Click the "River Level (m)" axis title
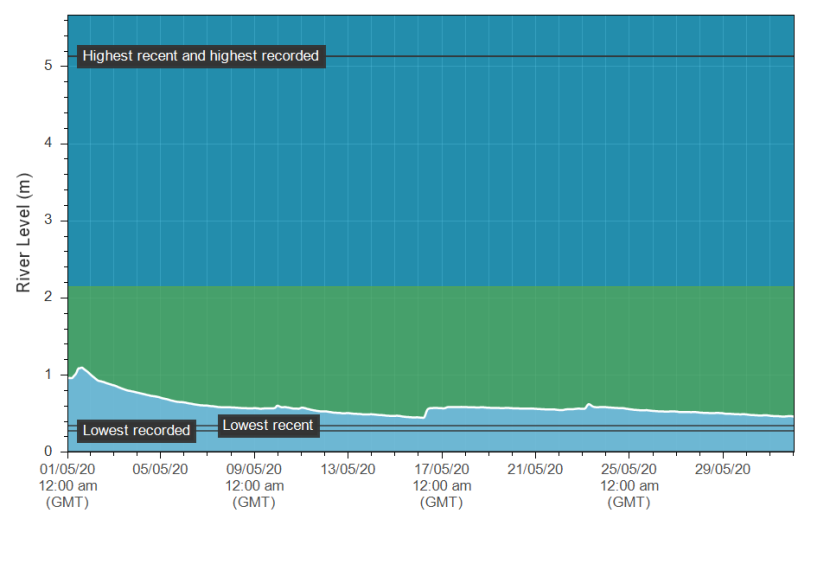 coord(24,233)
